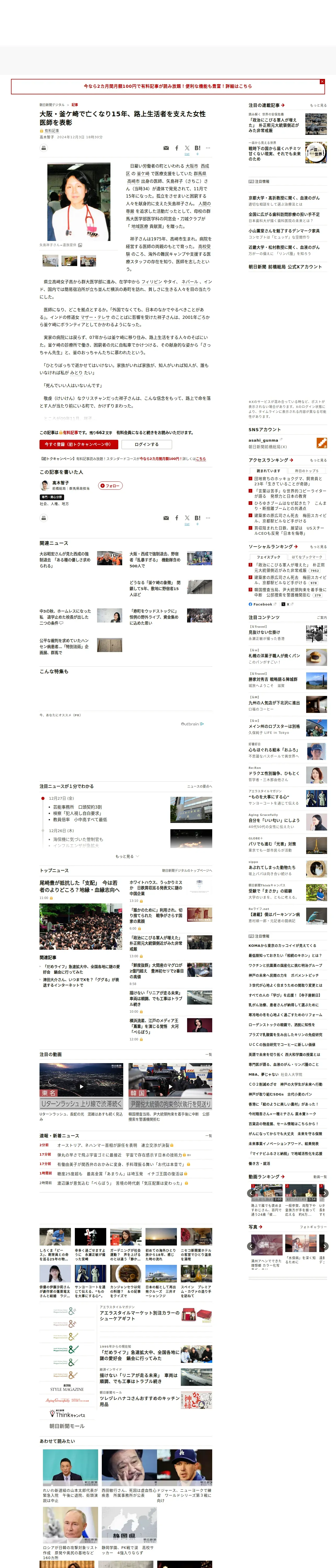The height and width of the screenshot is (1568, 336).
Task: Close the red campaign banner
Action: (x=322, y=82)
